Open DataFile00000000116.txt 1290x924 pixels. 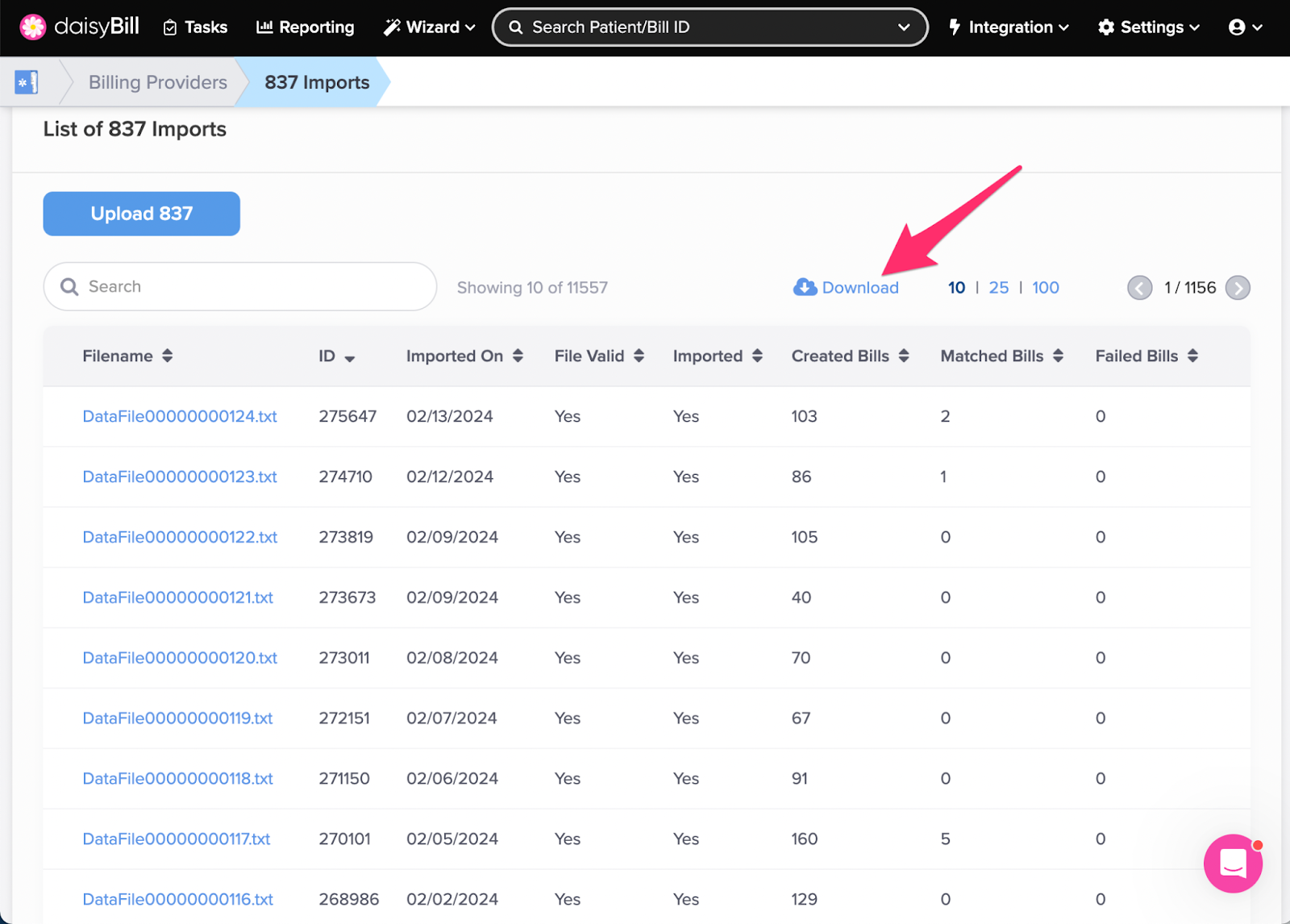coord(178,900)
